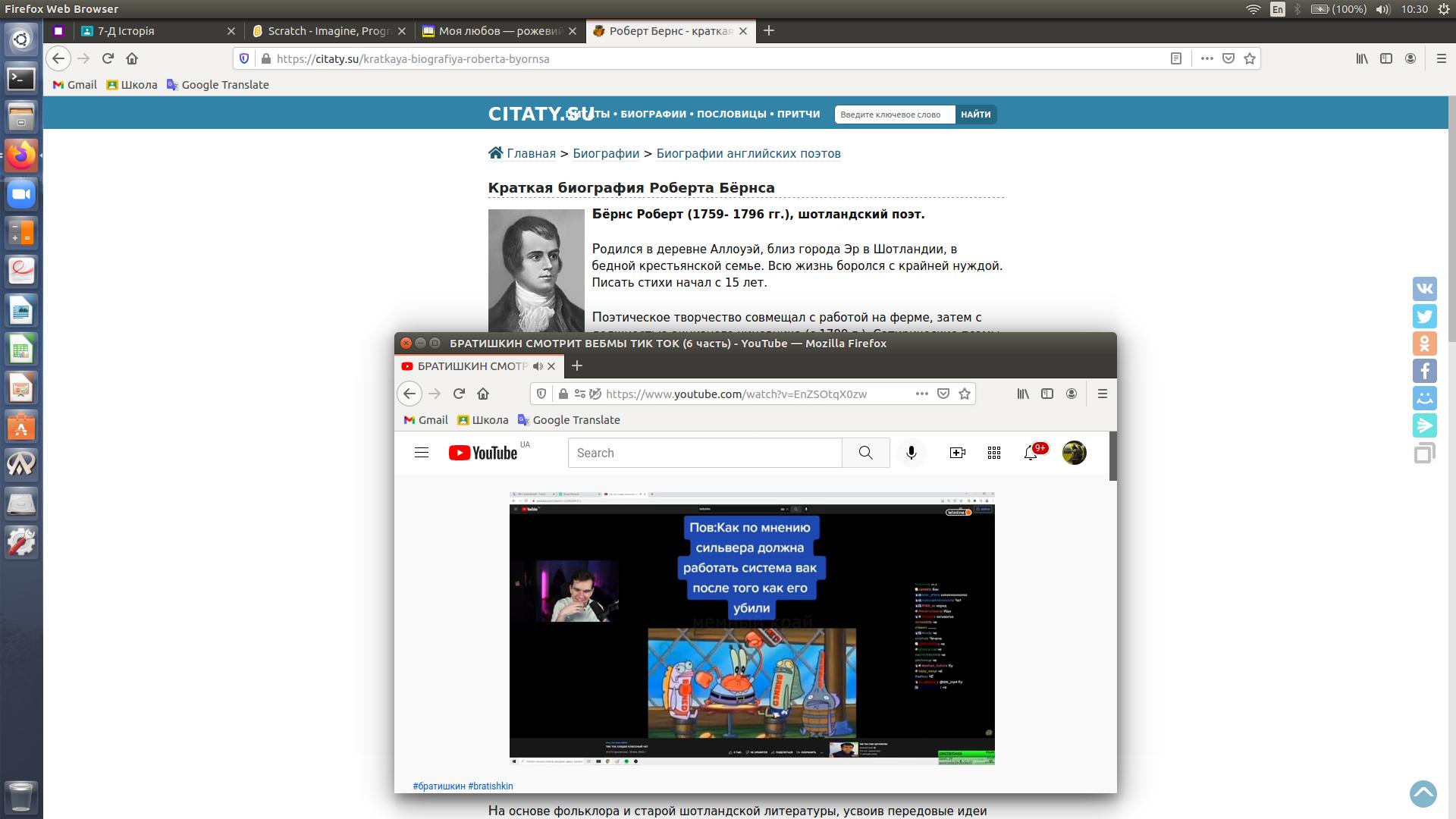
Task: Open the keyboard language indicator menu
Action: pos(1278,9)
